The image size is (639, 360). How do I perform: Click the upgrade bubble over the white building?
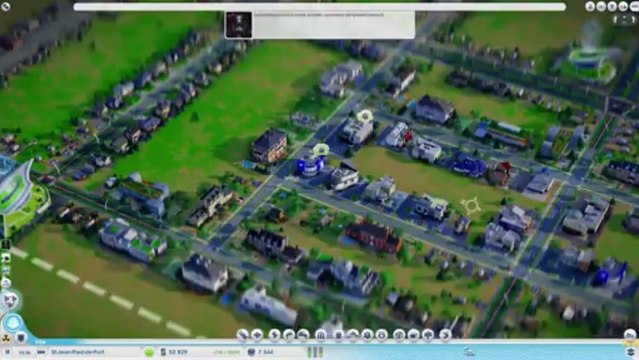pos(365,116)
